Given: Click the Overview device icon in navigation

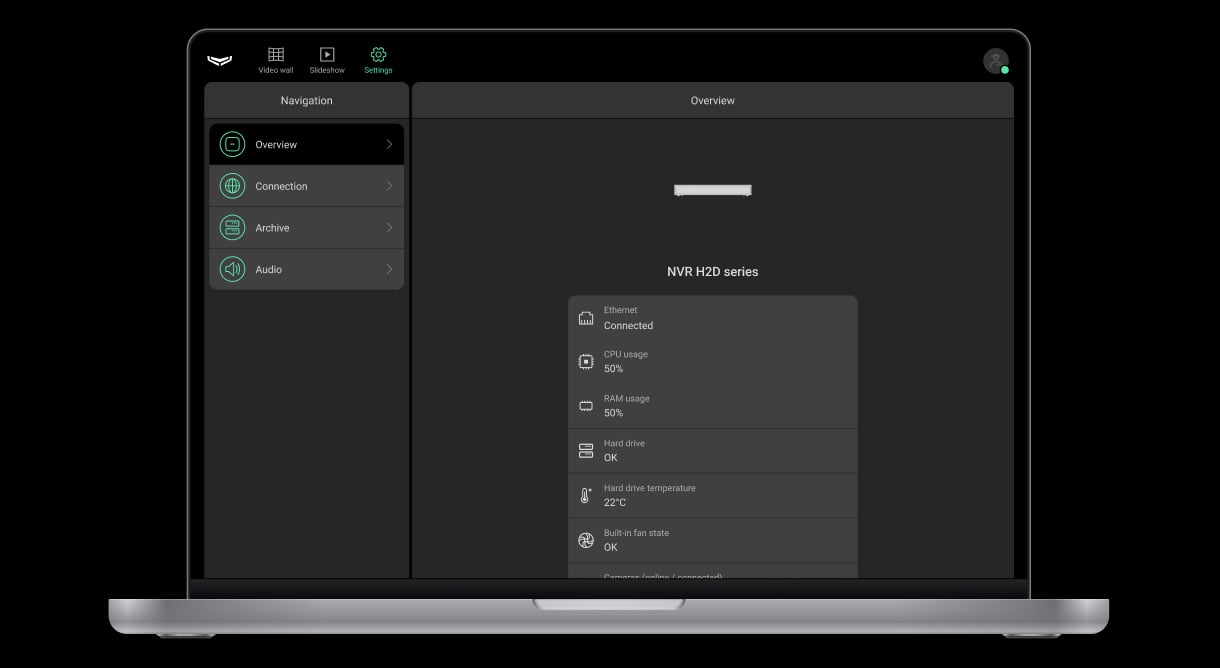Looking at the screenshot, I should click(232, 144).
